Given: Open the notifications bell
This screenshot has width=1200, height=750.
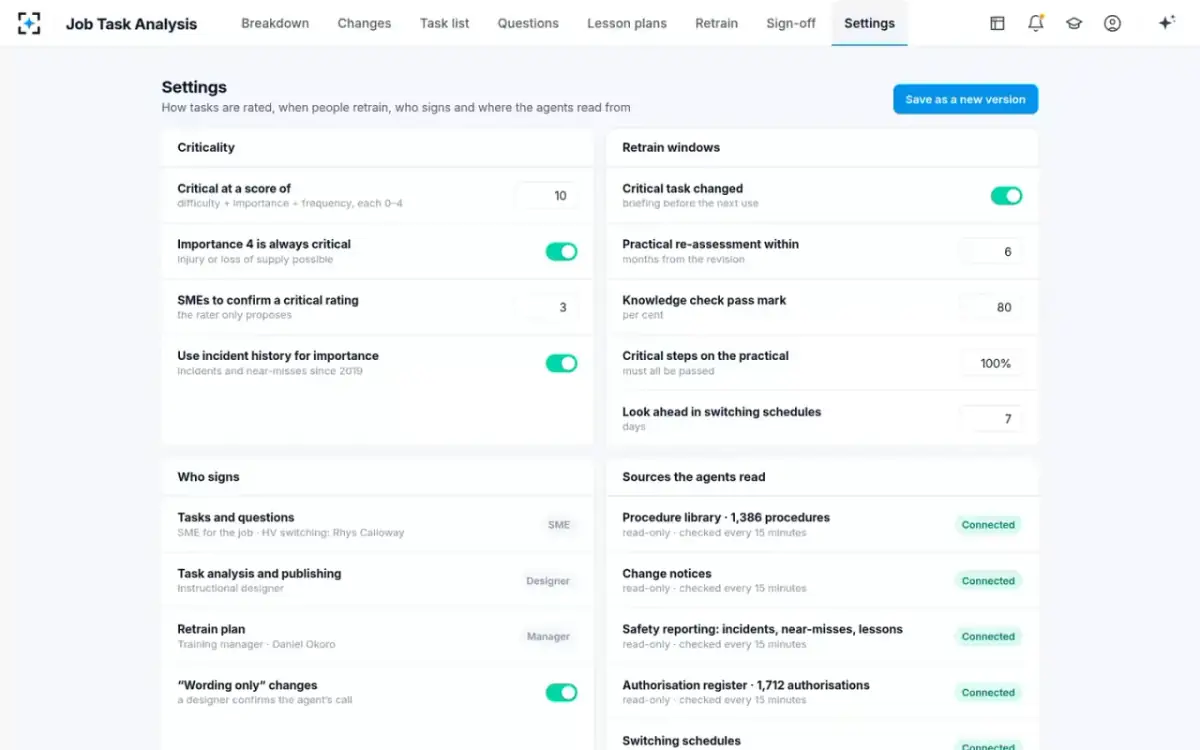Looking at the screenshot, I should coord(1036,23).
